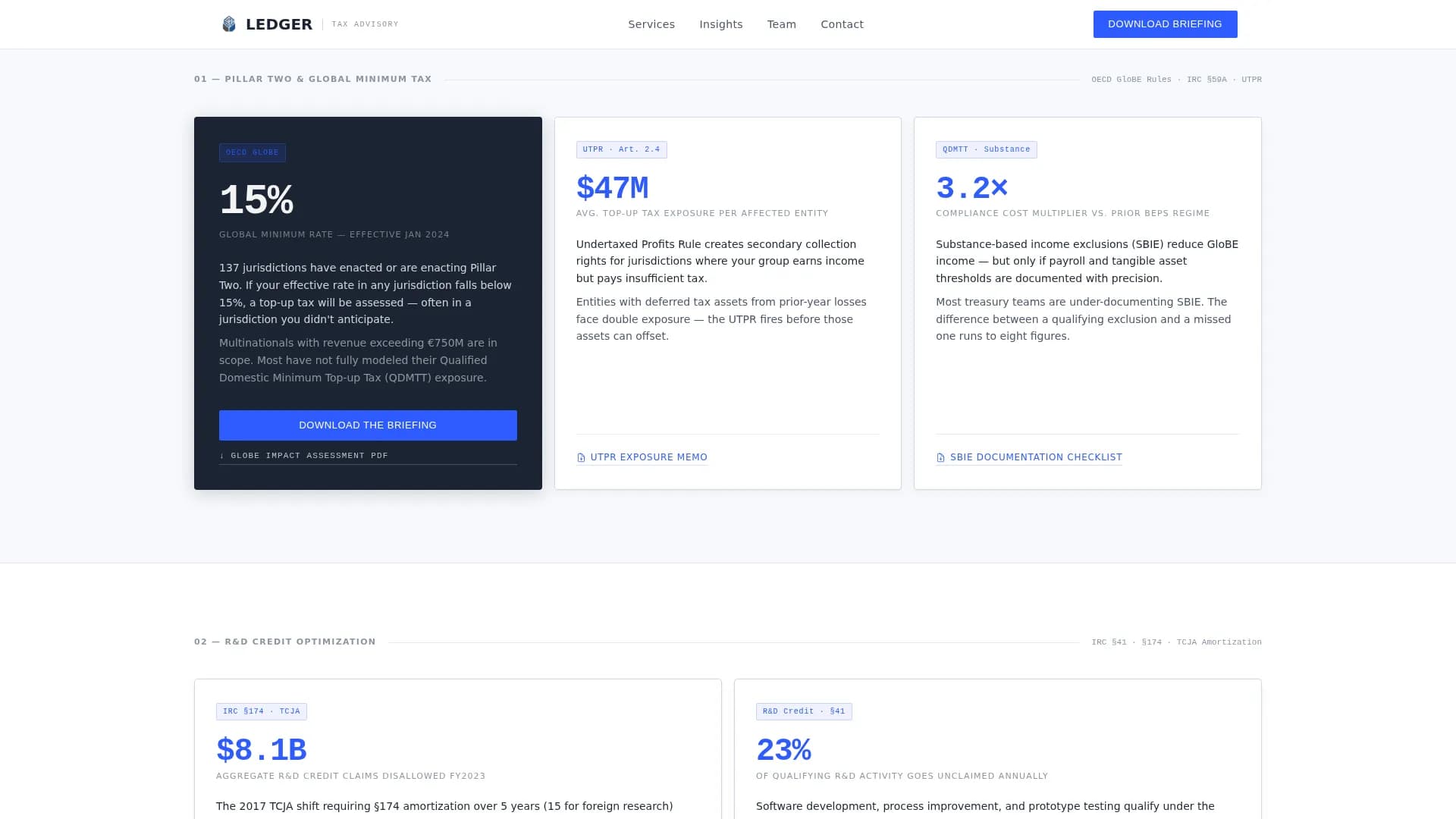1456x819 pixels.
Task: Click the Download The Briefing card button
Action: point(368,425)
